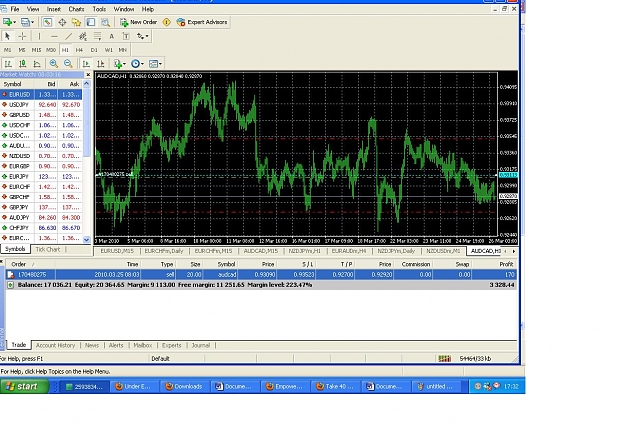Select the Crosshair tool
Screen dimensions: 625x432
pos(22,36)
